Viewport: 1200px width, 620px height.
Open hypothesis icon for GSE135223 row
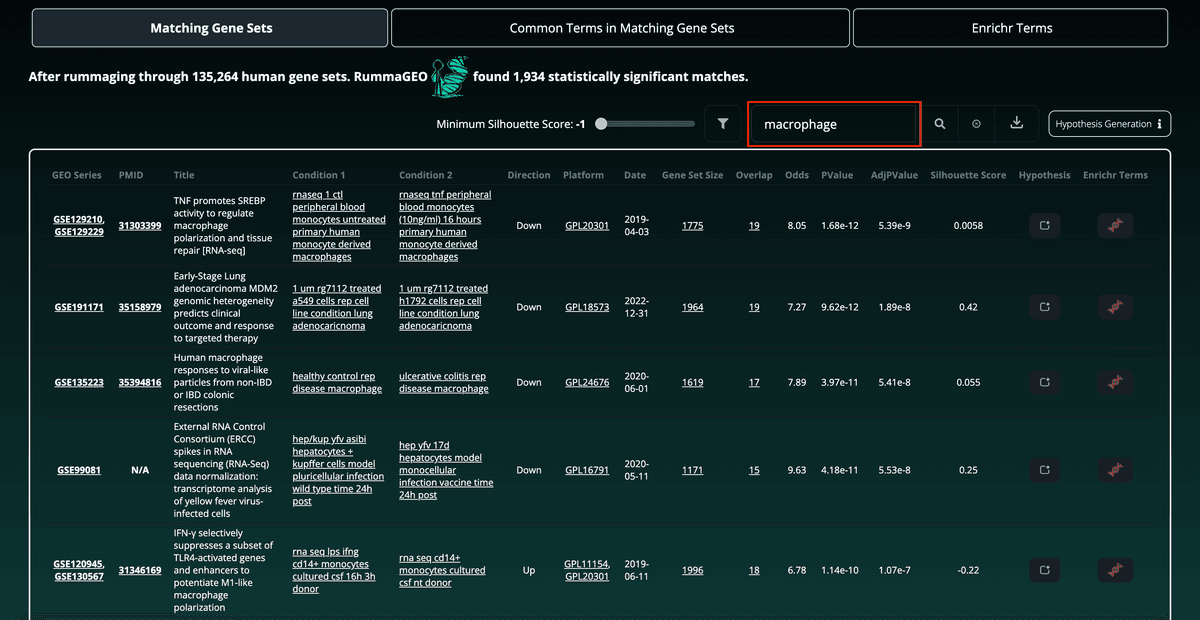(x=1045, y=382)
